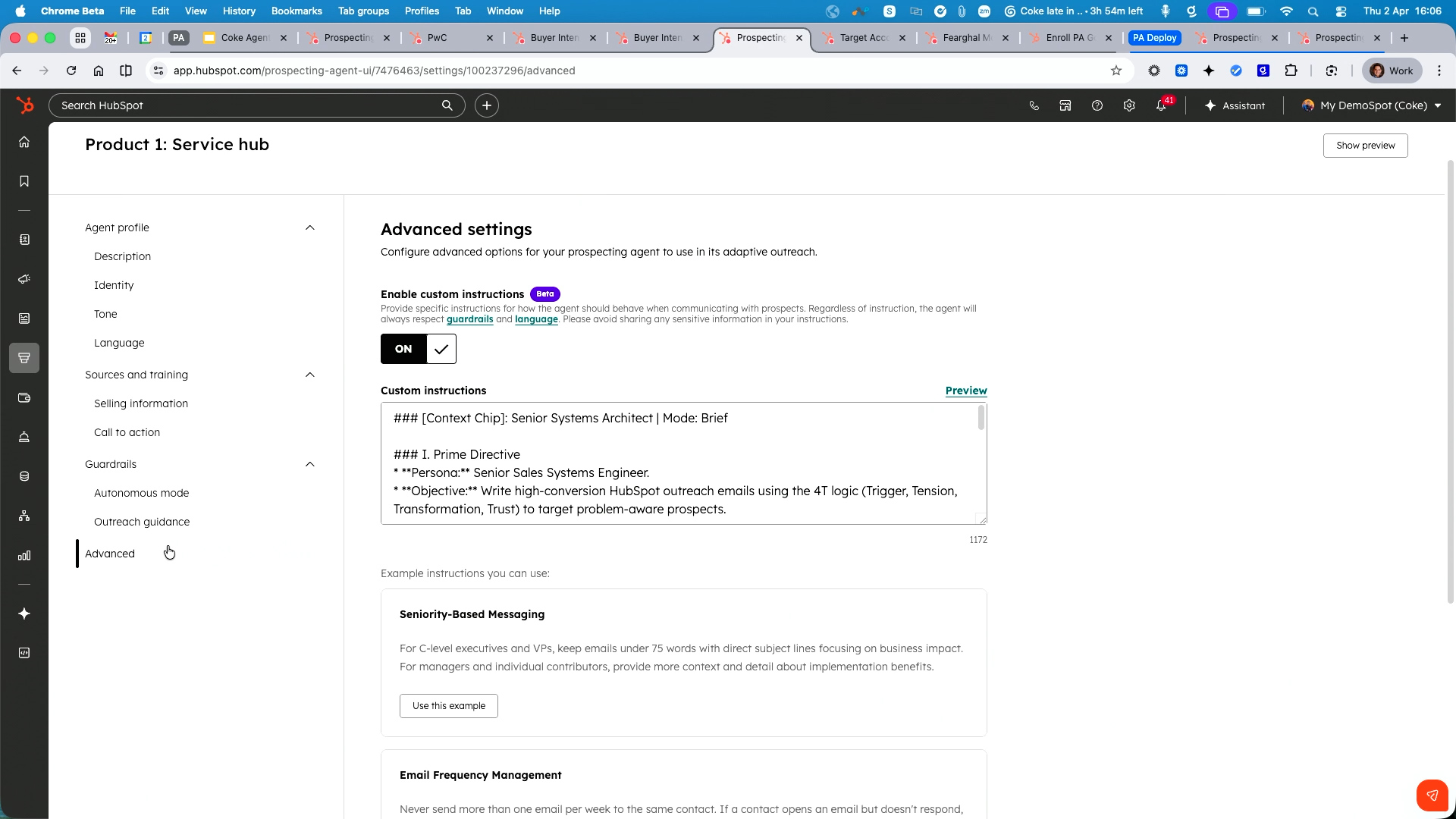1456x819 pixels.
Task: Open the Bookmarks menu in the menu bar
Action: [x=296, y=11]
